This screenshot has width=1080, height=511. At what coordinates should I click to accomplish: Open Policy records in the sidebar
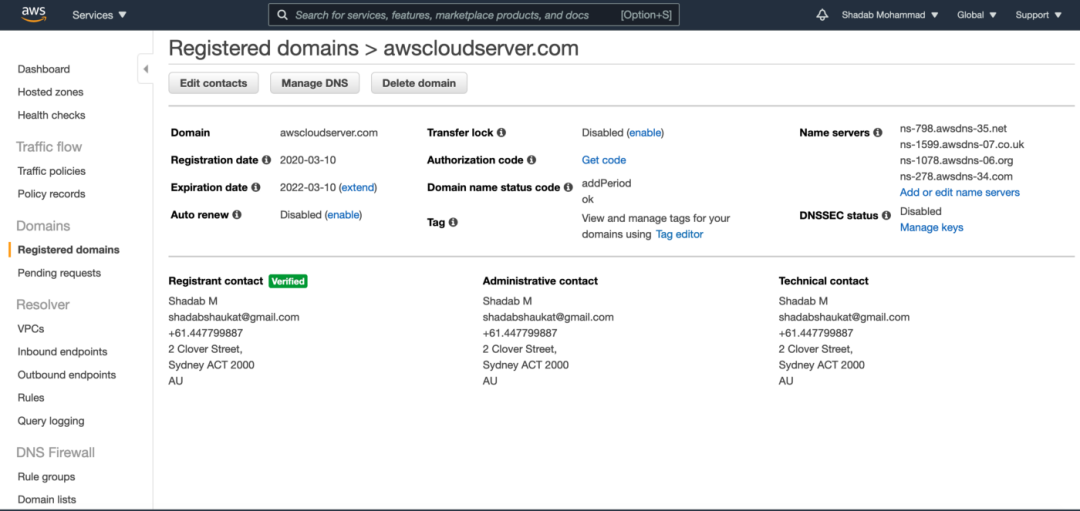52,194
